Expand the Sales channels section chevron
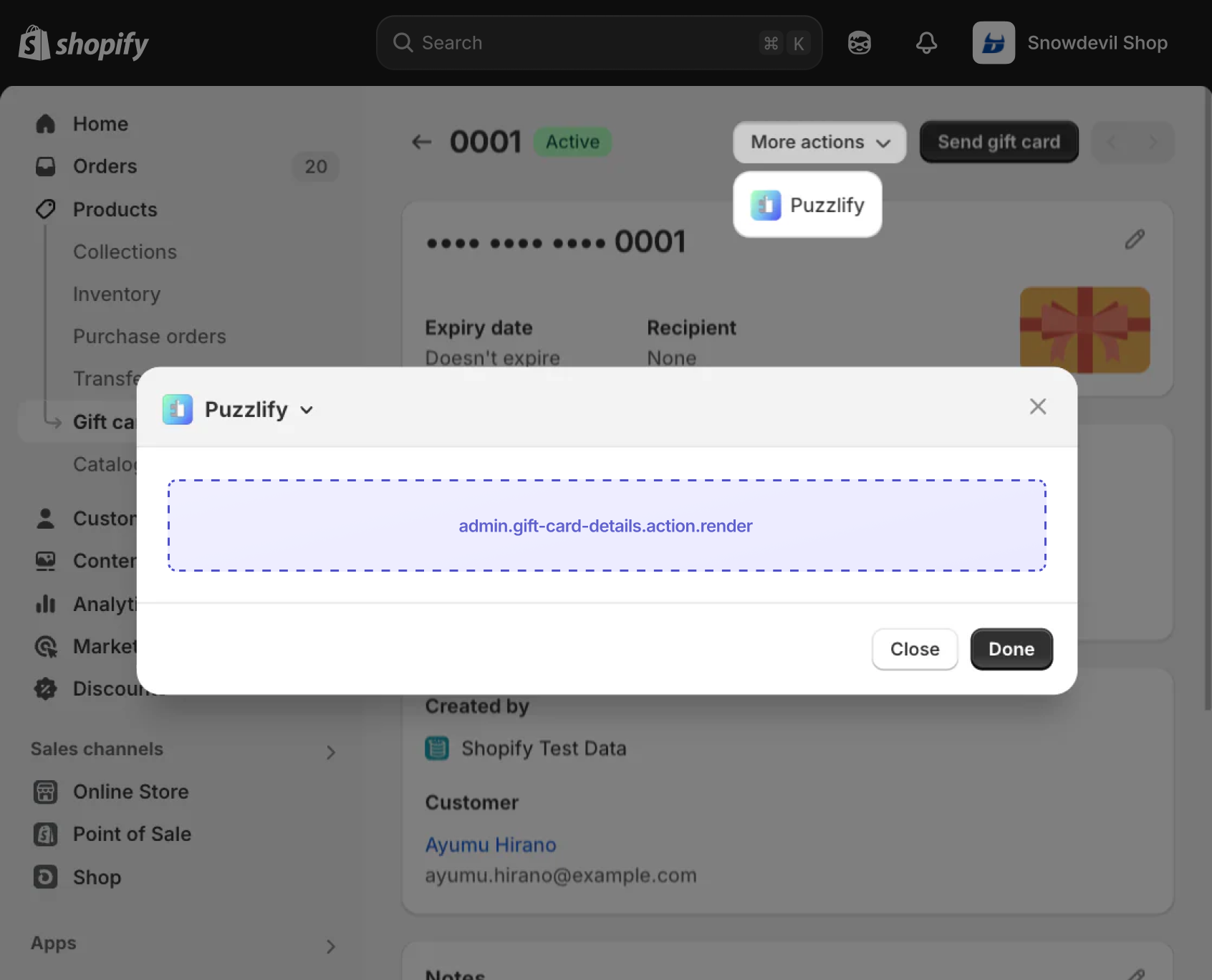The width and height of the screenshot is (1212, 980). click(x=330, y=752)
